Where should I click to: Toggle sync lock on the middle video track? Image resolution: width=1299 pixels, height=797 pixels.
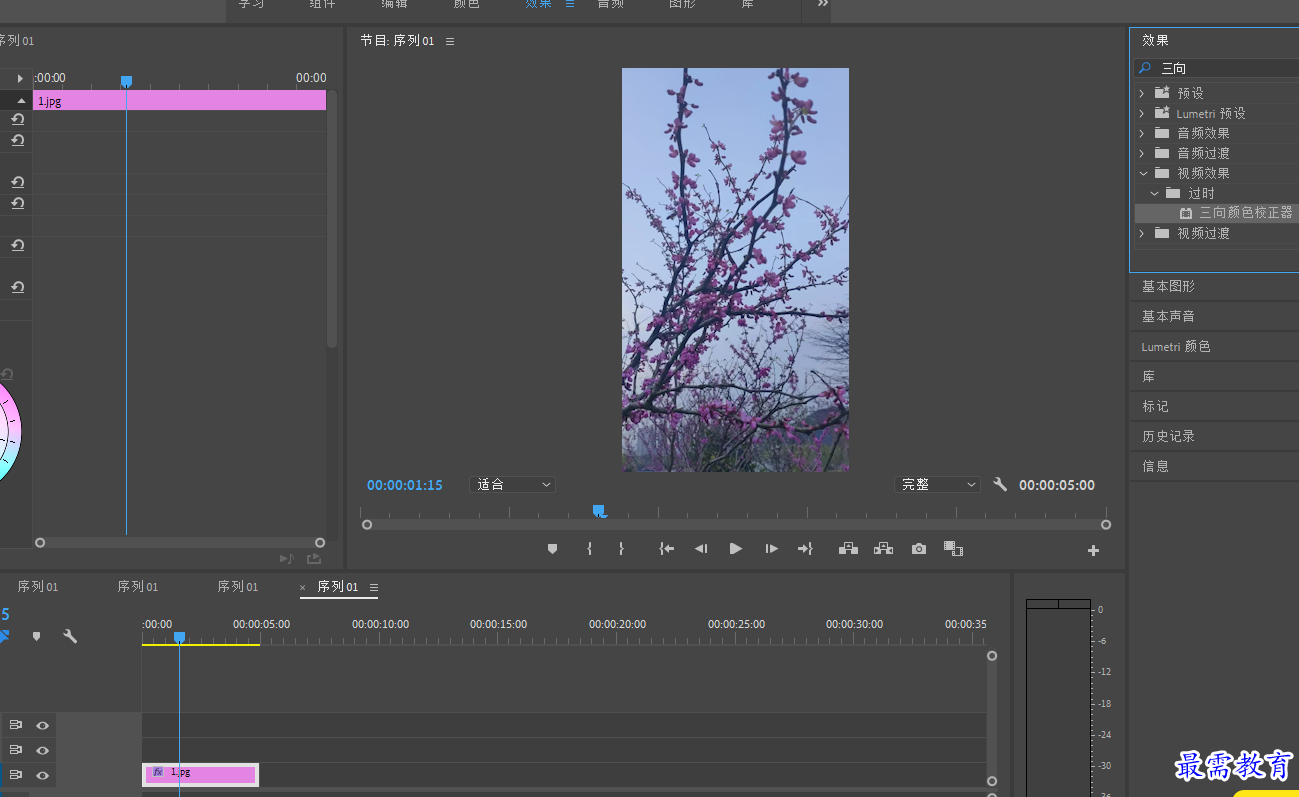coord(16,750)
